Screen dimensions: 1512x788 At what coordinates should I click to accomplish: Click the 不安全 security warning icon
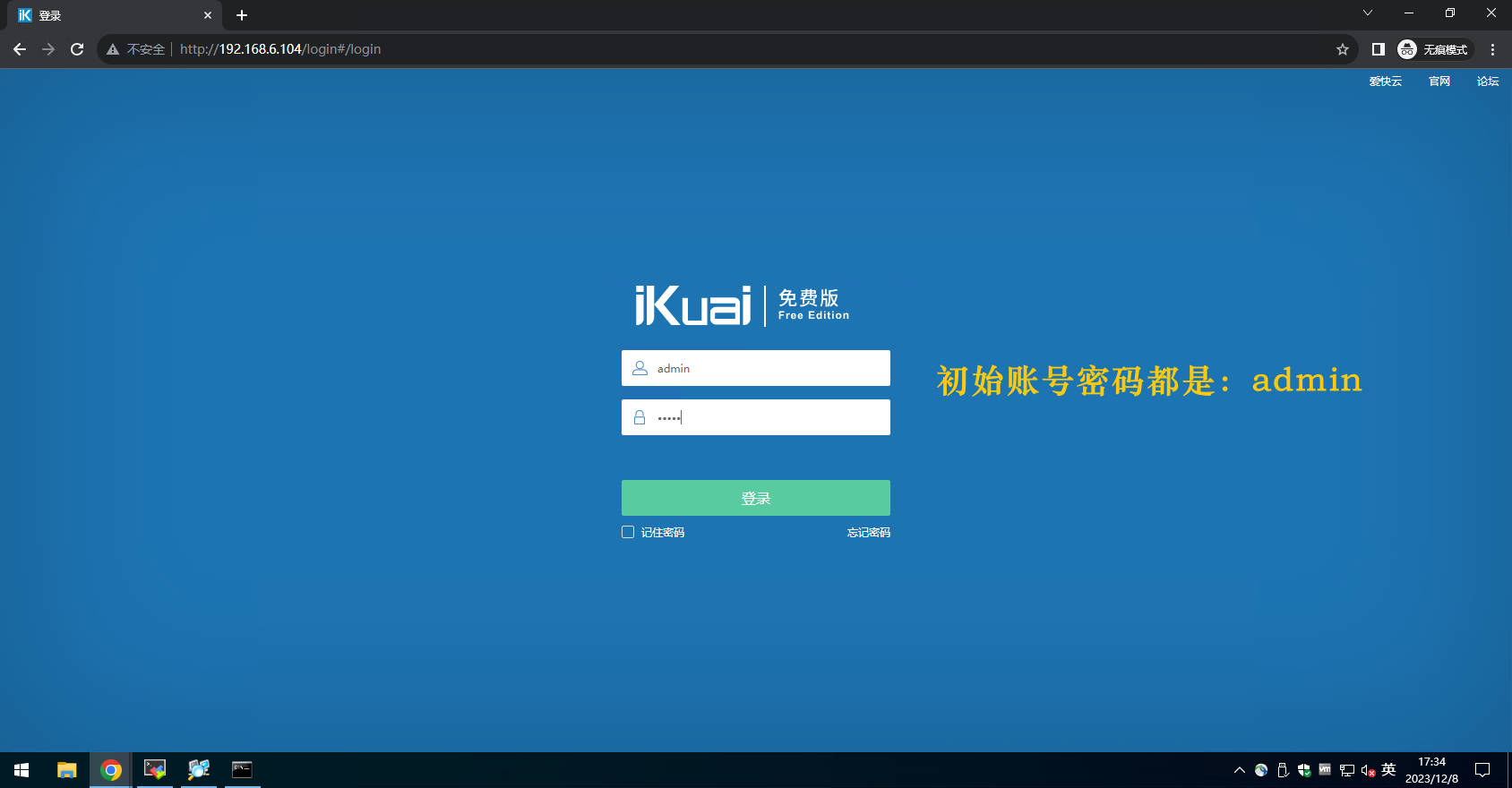(113, 49)
